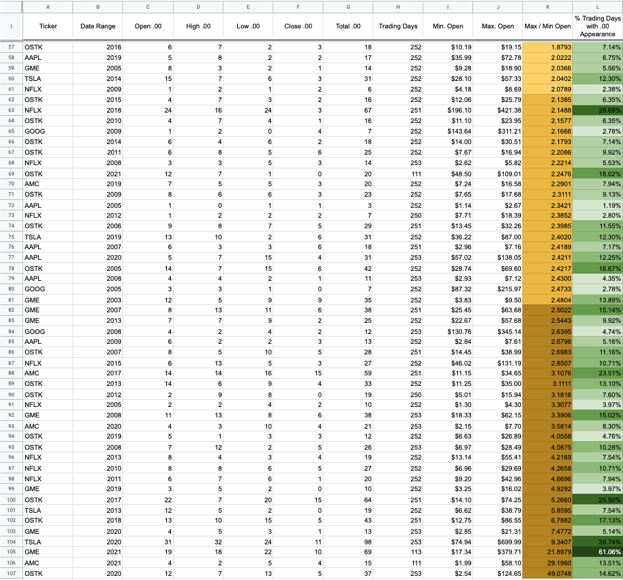
Task: Select the TSLA ticker cell in row 101
Action: pos(48,510)
